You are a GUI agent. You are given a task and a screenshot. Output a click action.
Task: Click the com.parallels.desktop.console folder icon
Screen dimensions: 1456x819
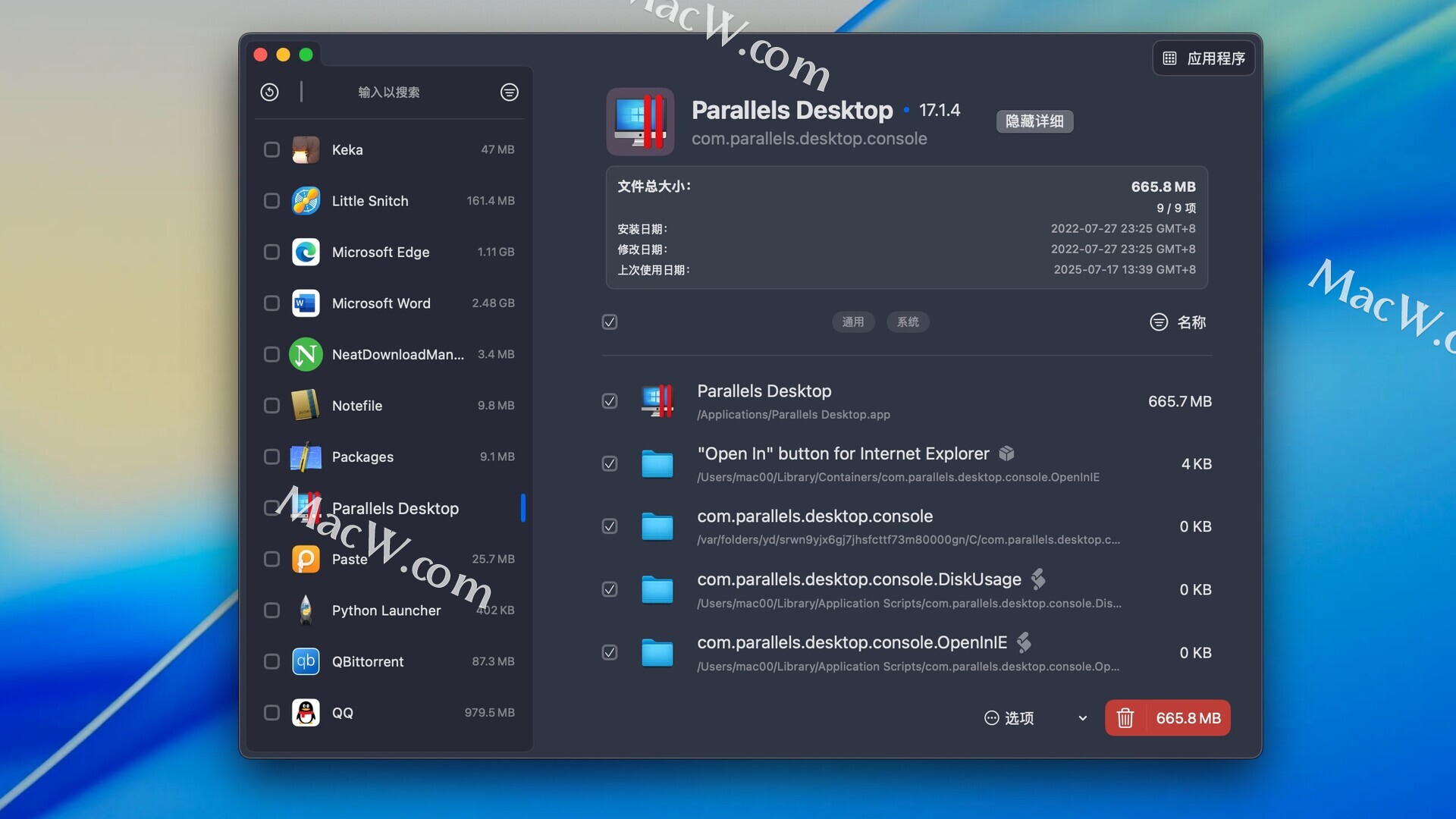(657, 526)
